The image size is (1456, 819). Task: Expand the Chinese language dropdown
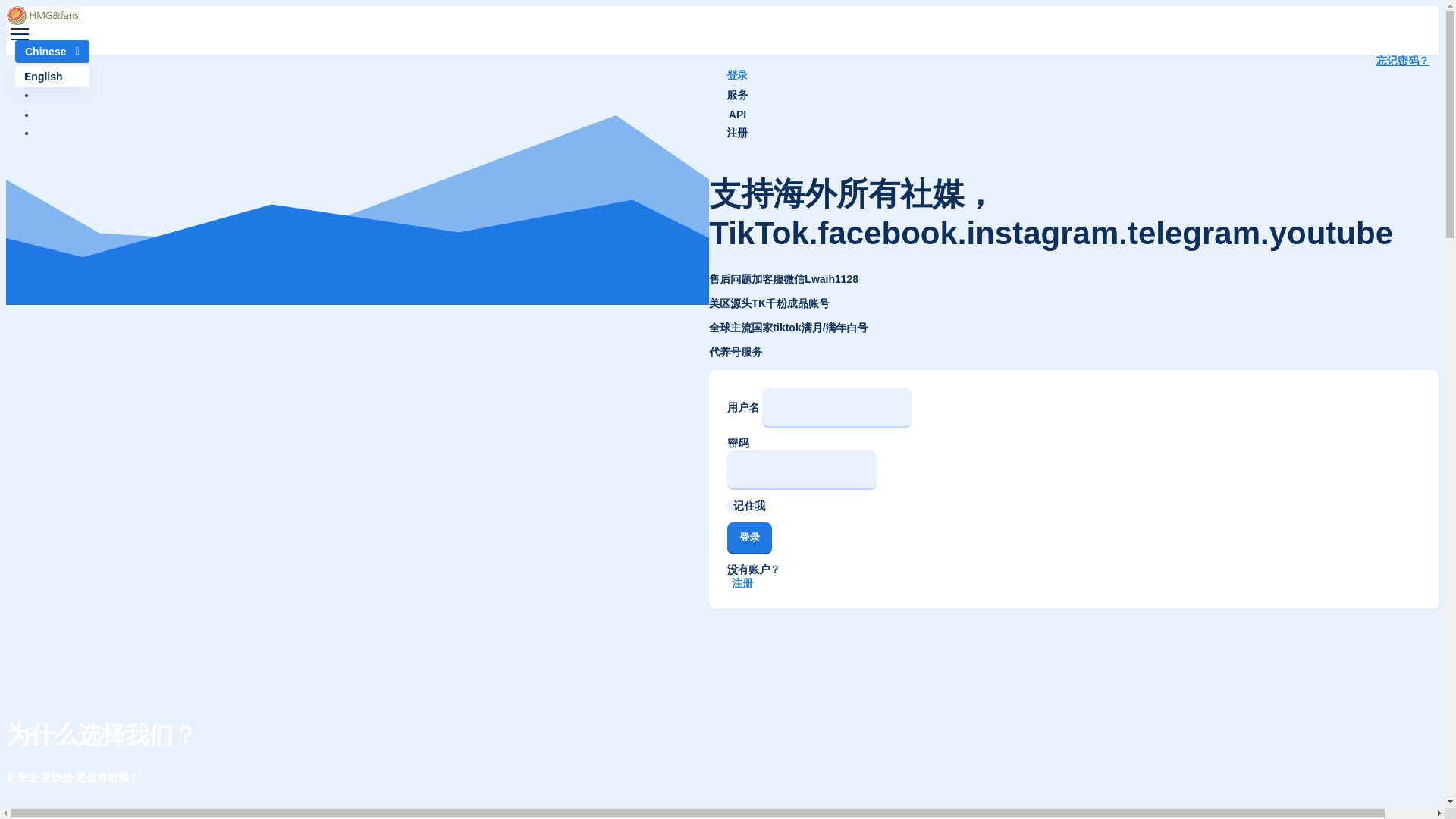click(x=52, y=52)
